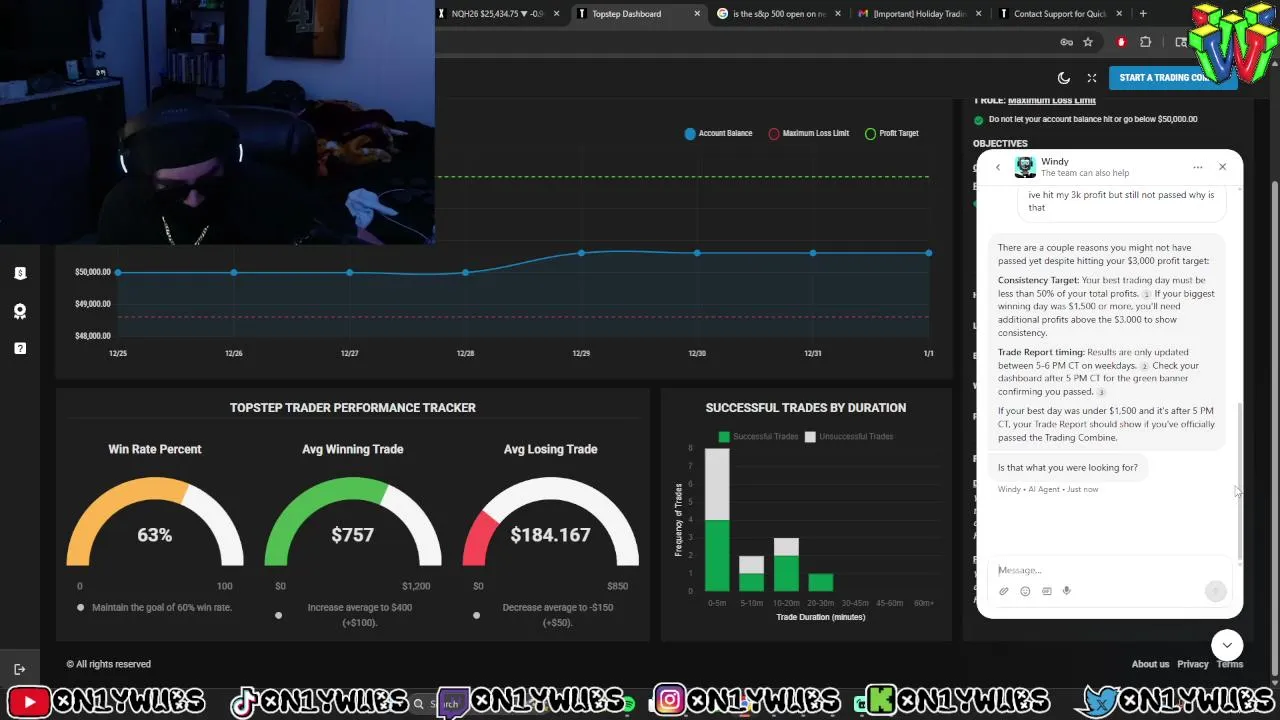Viewport: 1280px width, 720px height.
Task: Click the 'Successful Trades by Duration' heading
Action: [806, 408]
